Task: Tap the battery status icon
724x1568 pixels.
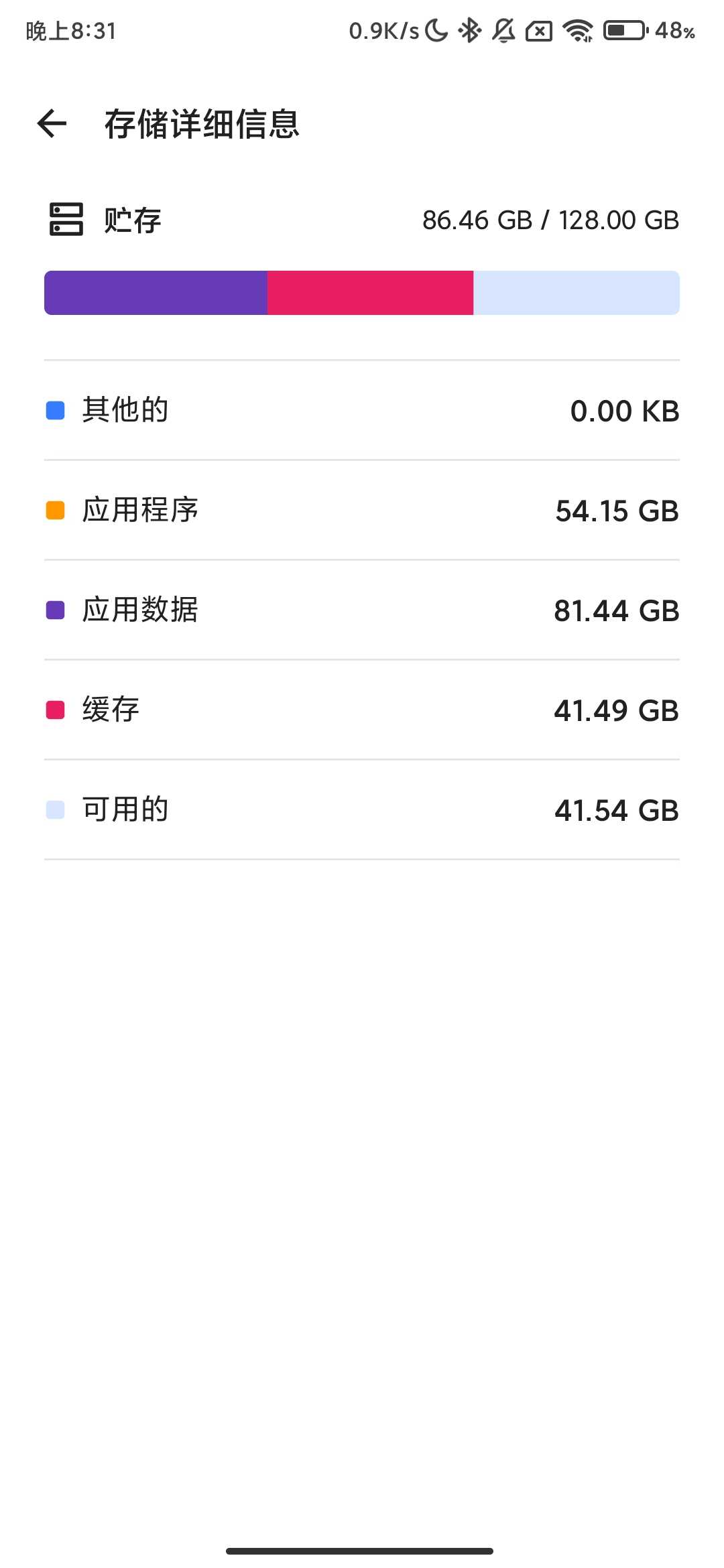Action: pyautogui.click(x=625, y=31)
